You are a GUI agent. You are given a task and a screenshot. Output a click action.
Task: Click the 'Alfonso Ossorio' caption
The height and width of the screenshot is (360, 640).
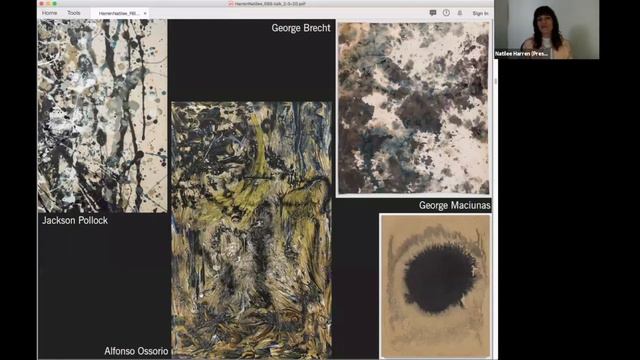pos(136,351)
